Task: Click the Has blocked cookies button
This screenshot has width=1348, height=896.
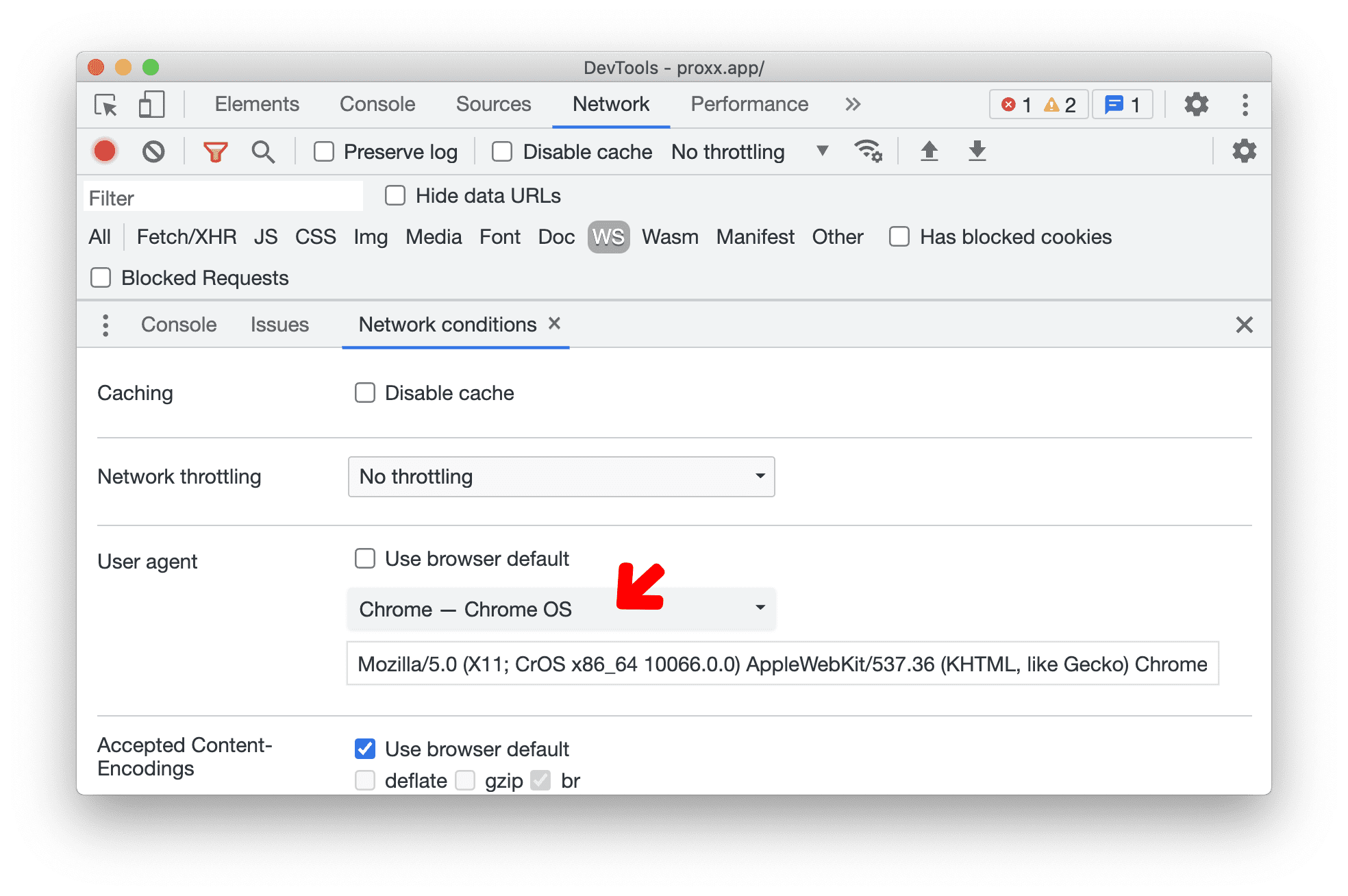Action: (895, 237)
